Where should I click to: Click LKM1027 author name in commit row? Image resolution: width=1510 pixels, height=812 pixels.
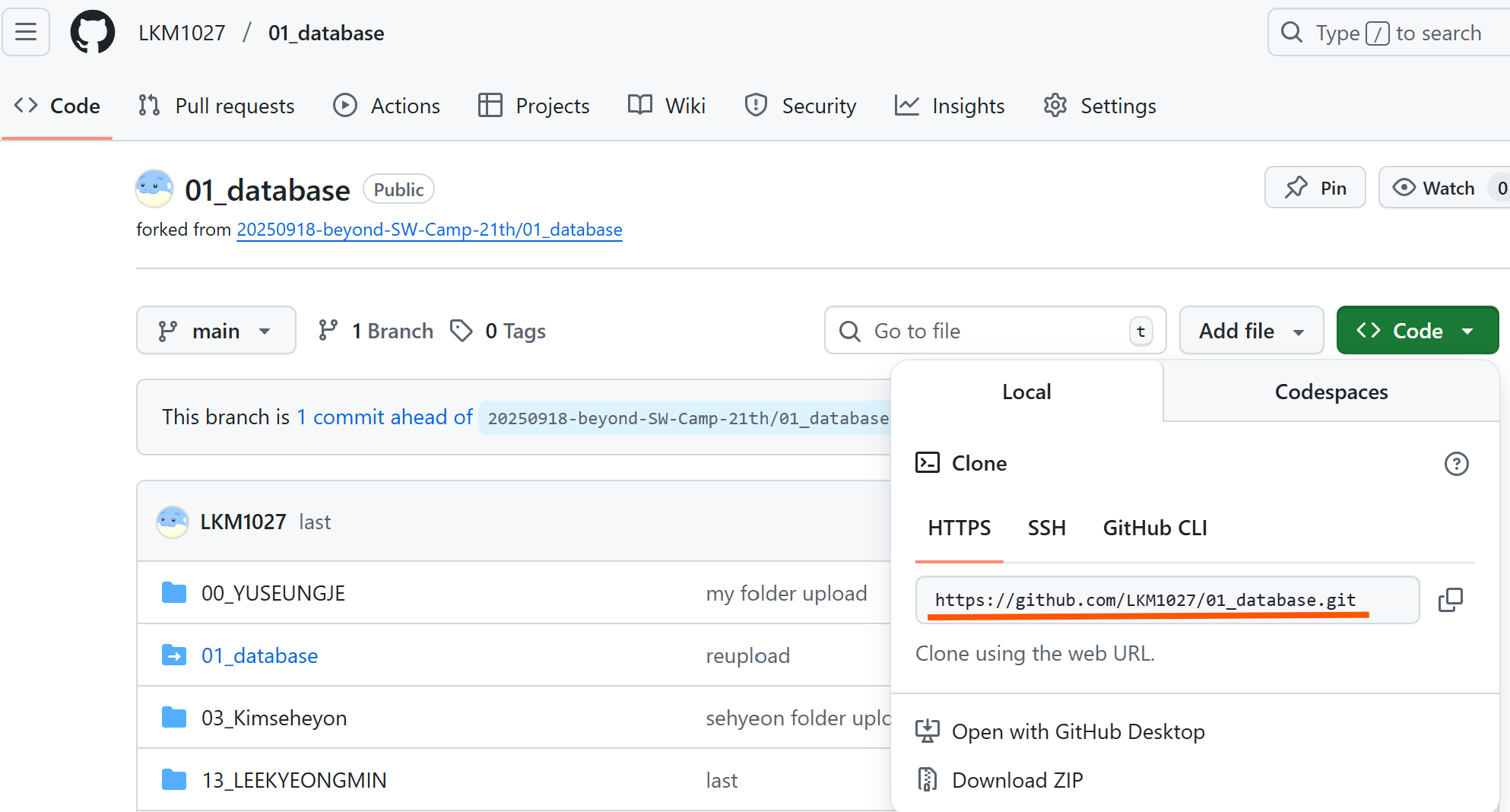(243, 522)
